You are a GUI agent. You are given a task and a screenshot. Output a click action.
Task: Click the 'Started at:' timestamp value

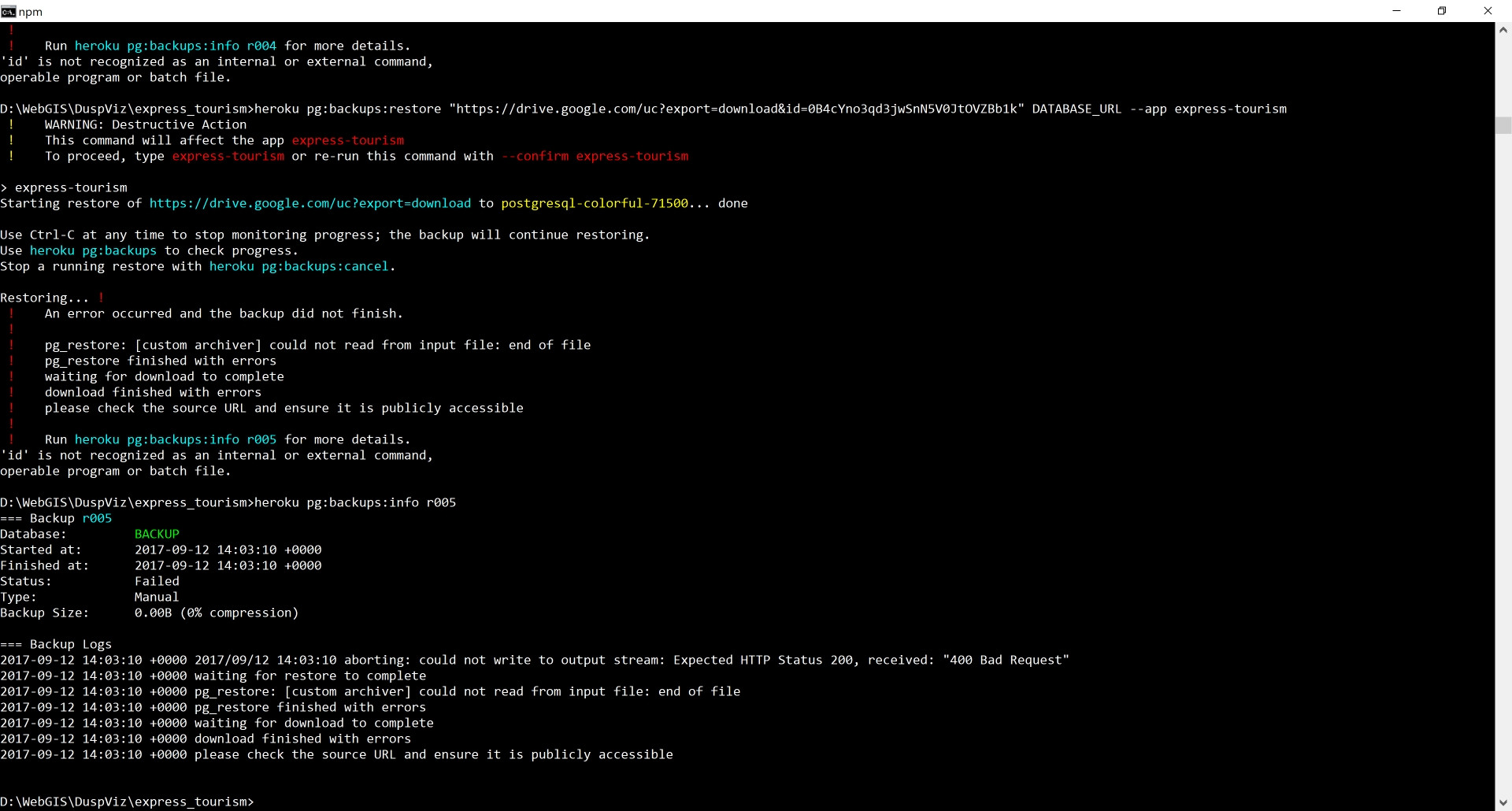coord(228,550)
